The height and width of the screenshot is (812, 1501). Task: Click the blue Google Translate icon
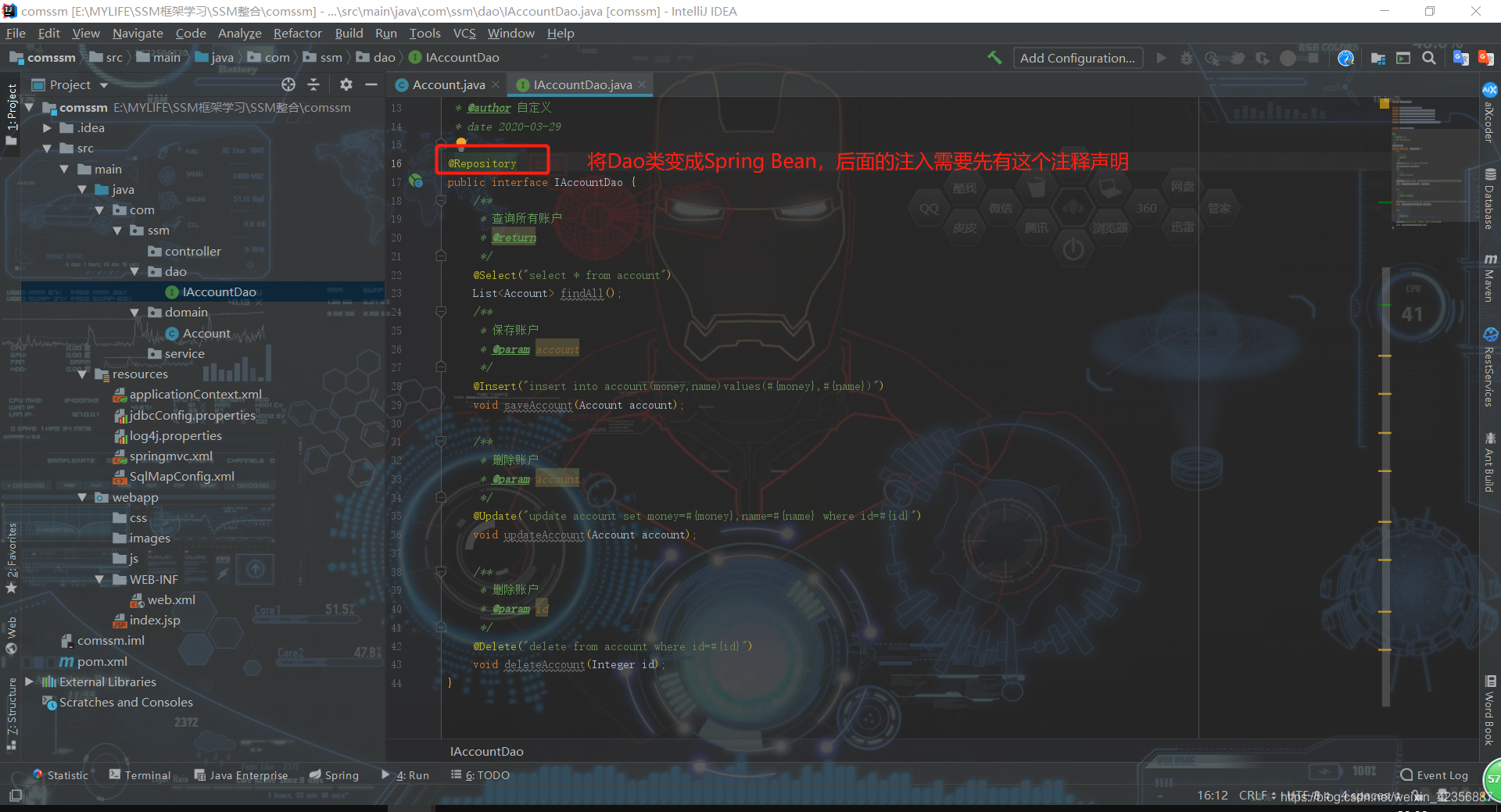tap(1460, 58)
